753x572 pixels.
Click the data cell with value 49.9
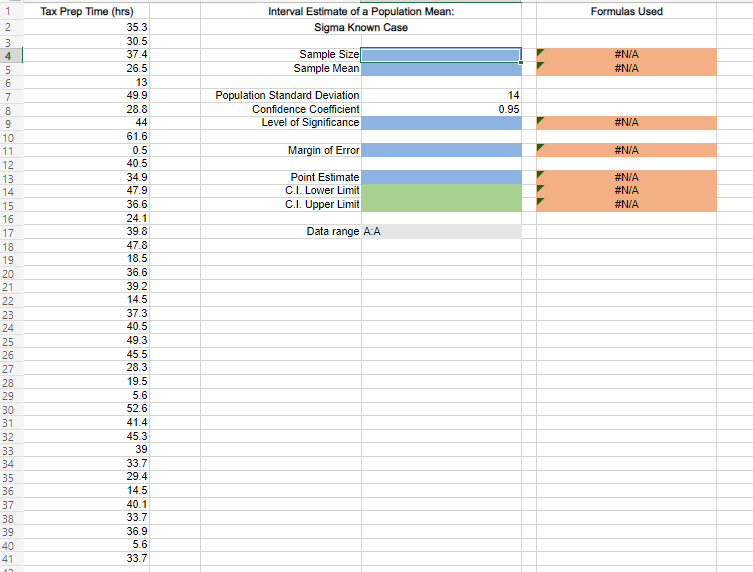[86, 96]
